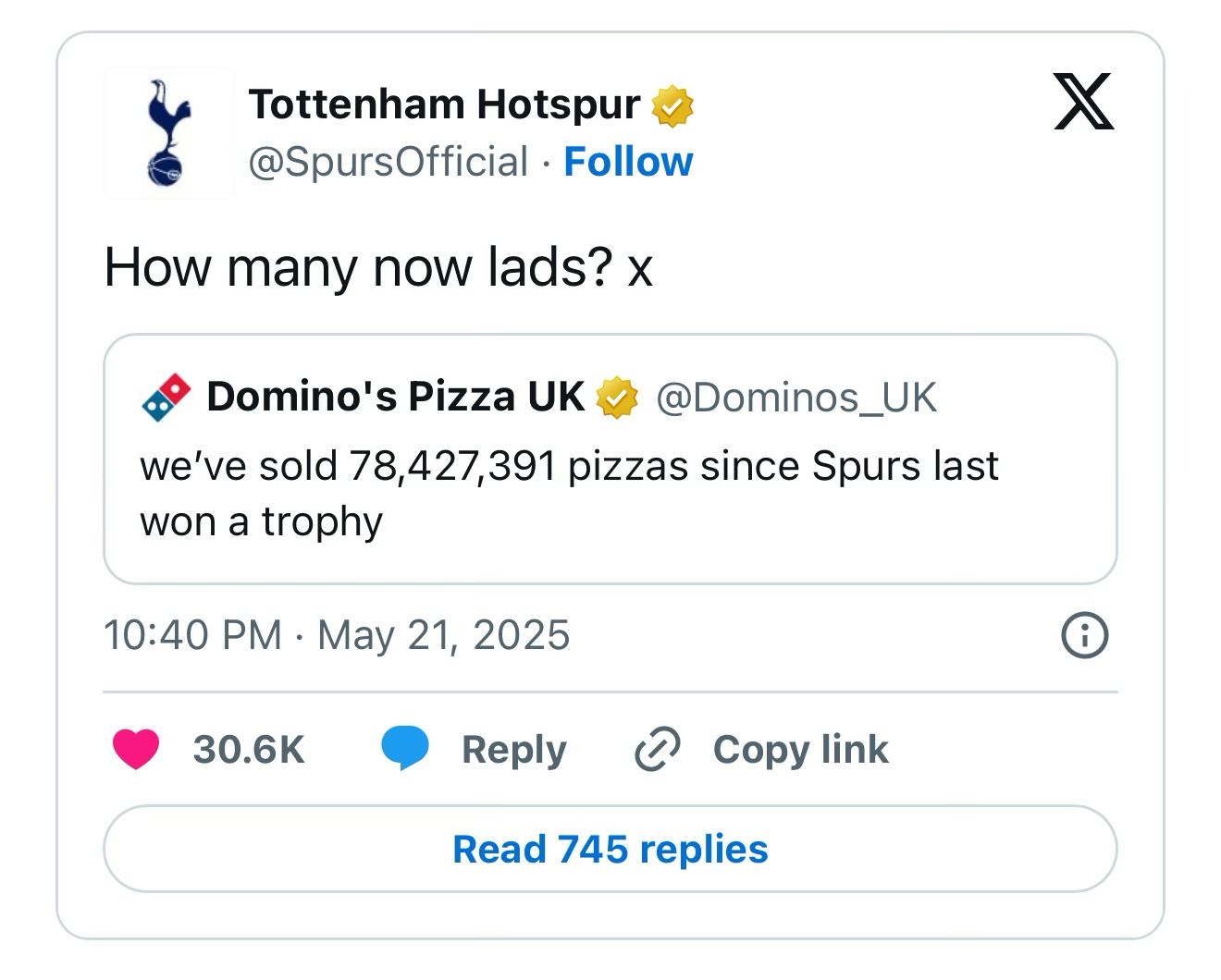The width and height of the screenshot is (1221, 980).
Task: Open the @SpursOfficial handle link
Action: coord(388,162)
